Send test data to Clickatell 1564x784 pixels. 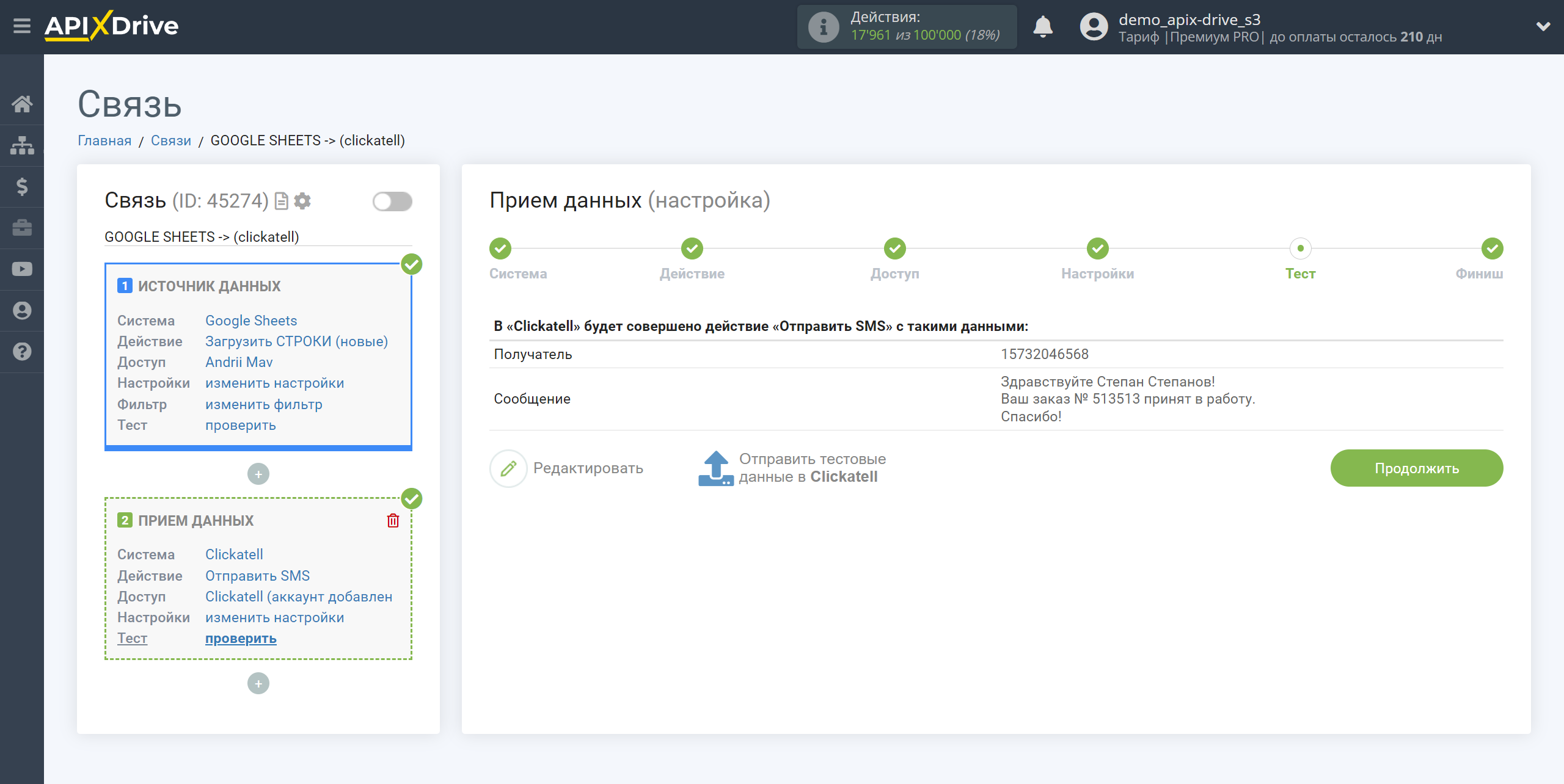[x=813, y=468]
